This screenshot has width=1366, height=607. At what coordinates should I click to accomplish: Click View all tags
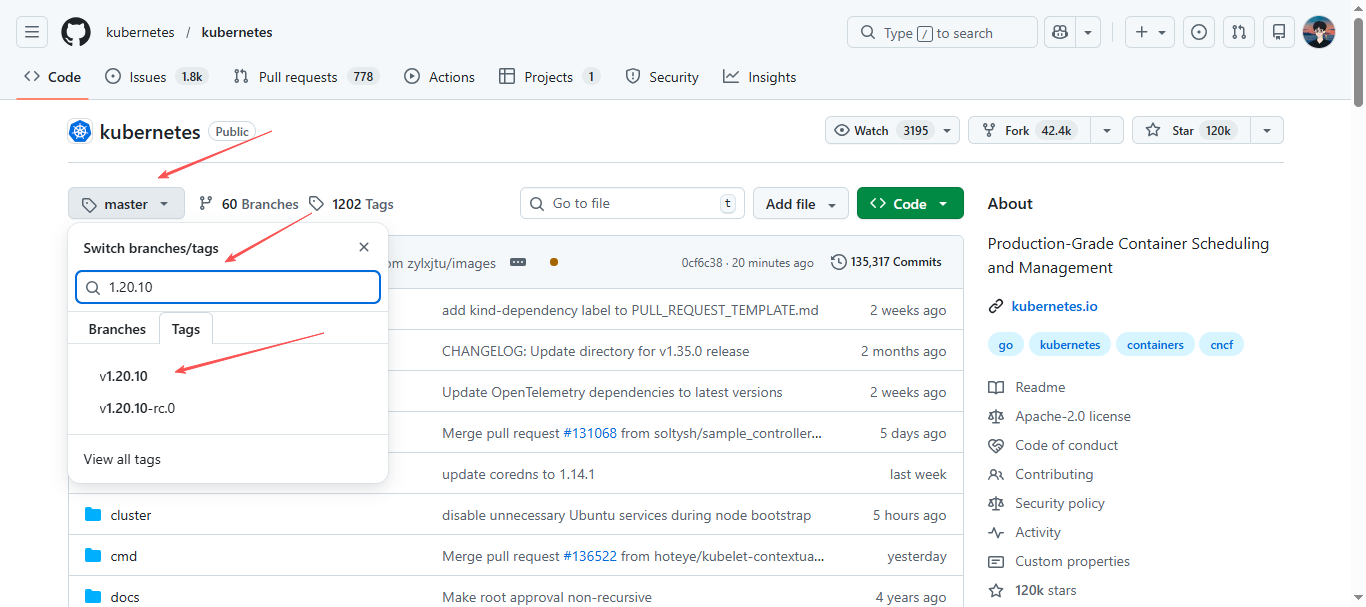click(122, 459)
